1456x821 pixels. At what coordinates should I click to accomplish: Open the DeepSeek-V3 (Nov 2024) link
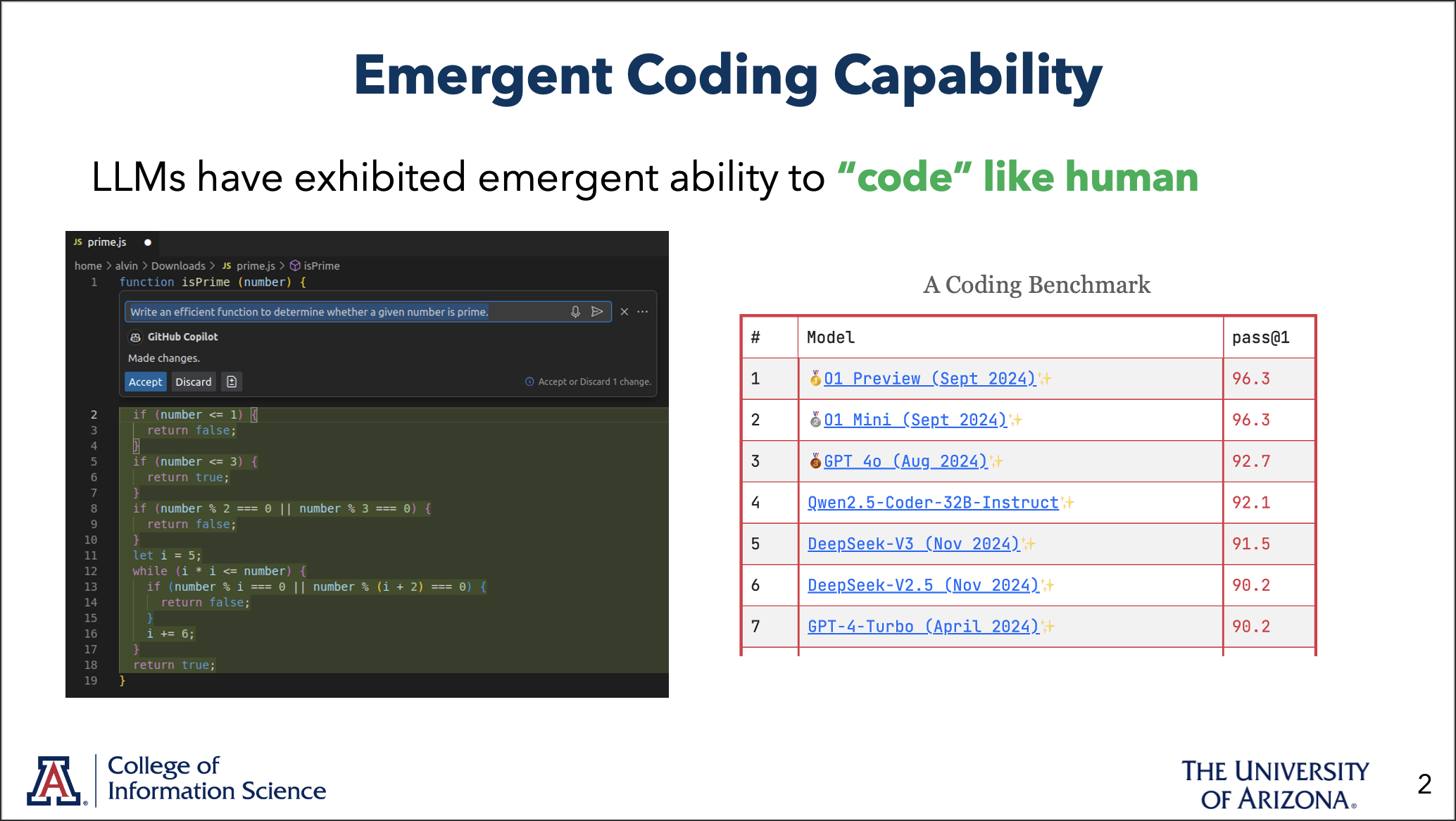[x=913, y=544]
